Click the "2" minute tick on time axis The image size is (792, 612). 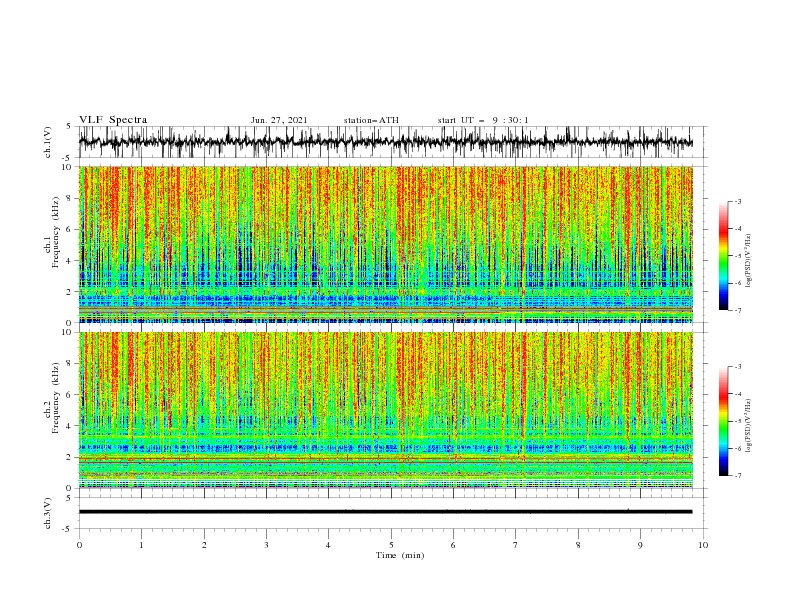204,545
